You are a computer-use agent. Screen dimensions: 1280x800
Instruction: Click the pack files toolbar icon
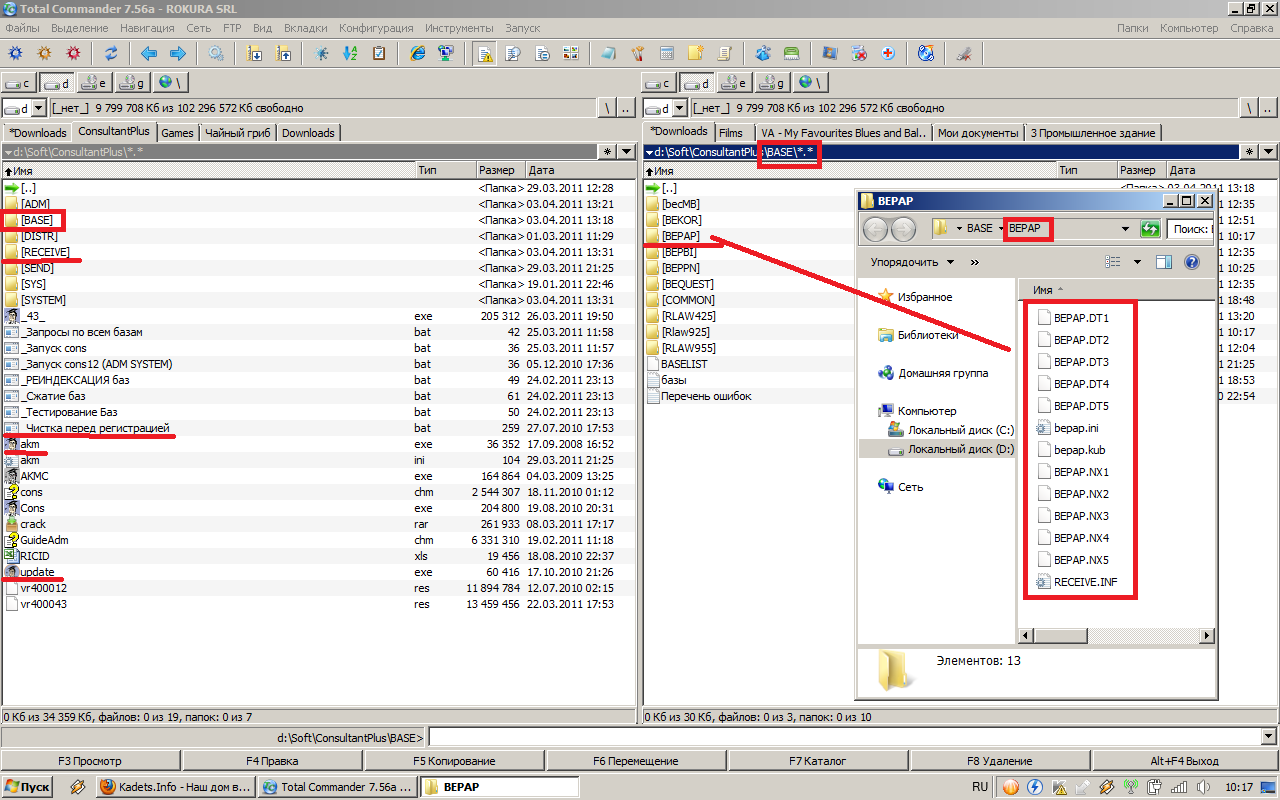[255, 53]
